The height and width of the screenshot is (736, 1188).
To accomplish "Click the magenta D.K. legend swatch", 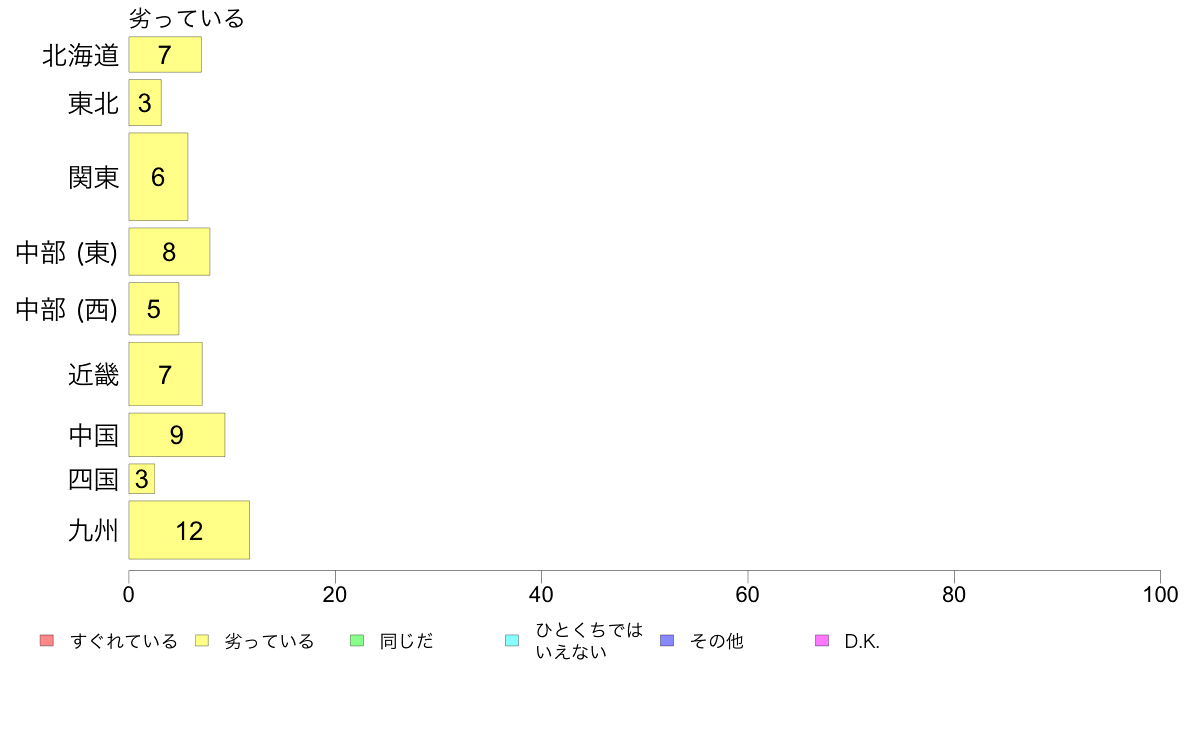I will pos(822,640).
